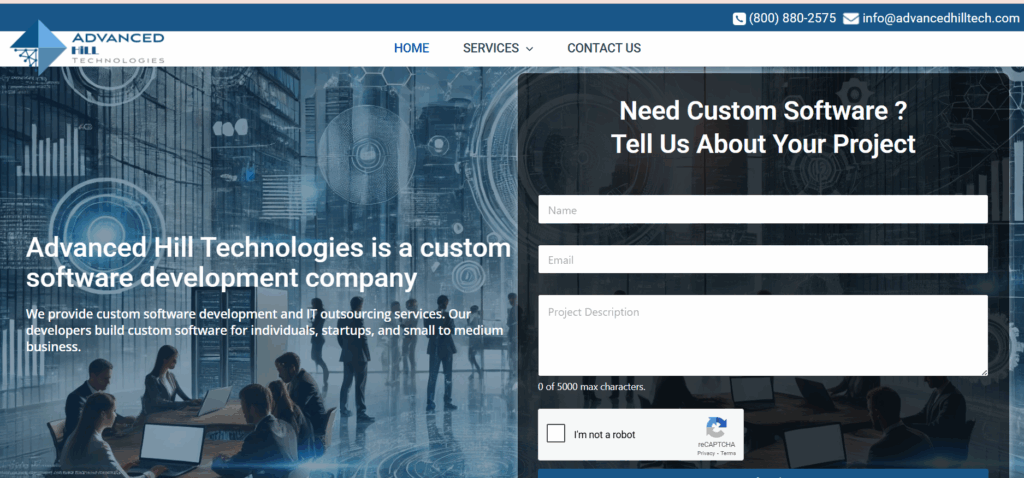The image size is (1024, 478).
Task: Focus the Email input field
Action: (763, 259)
